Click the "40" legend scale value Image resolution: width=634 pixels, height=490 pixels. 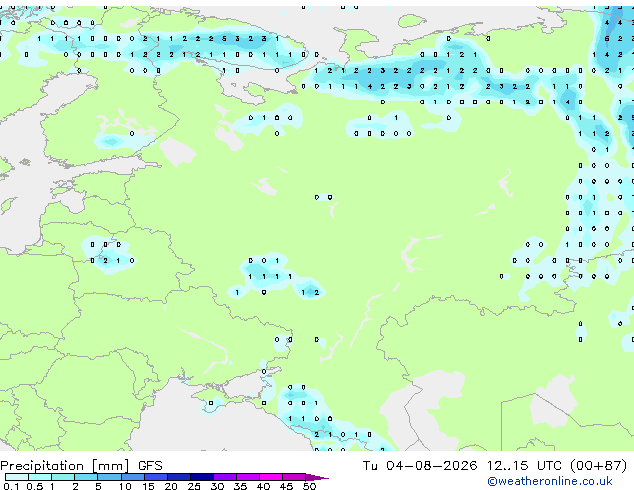pos(263,486)
